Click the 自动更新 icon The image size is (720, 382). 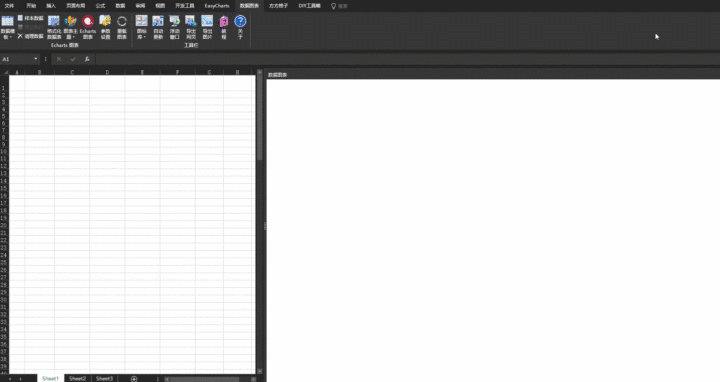pyautogui.click(x=158, y=27)
